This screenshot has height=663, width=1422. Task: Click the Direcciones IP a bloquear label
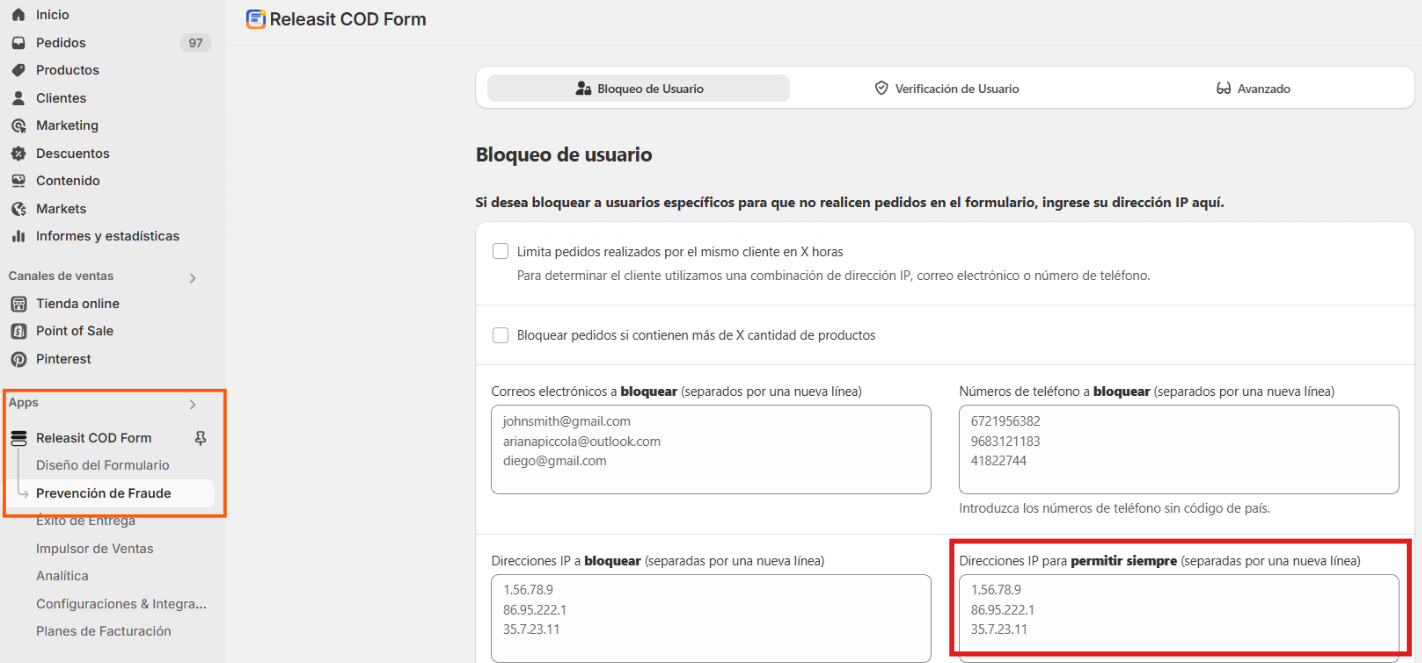(658, 561)
